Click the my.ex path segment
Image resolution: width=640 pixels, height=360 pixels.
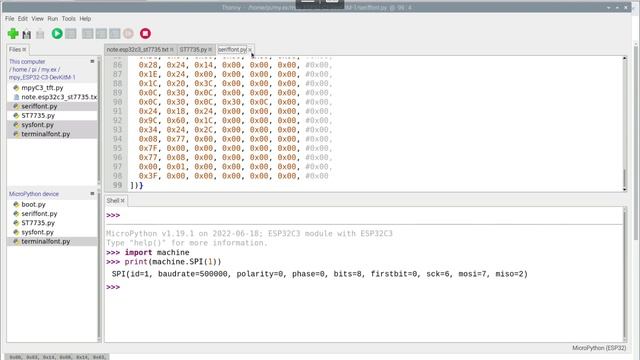pyautogui.click(x=49, y=69)
